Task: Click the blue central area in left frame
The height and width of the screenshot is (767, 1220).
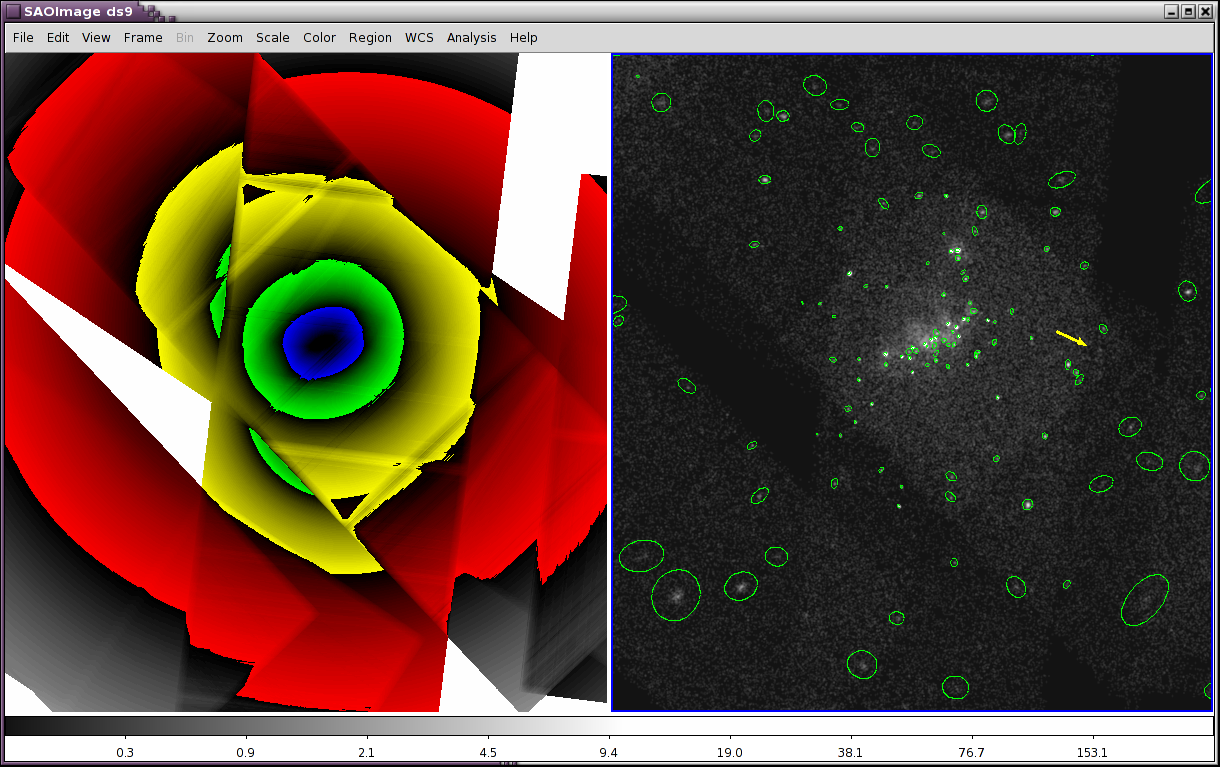Action: pos(322,343)
